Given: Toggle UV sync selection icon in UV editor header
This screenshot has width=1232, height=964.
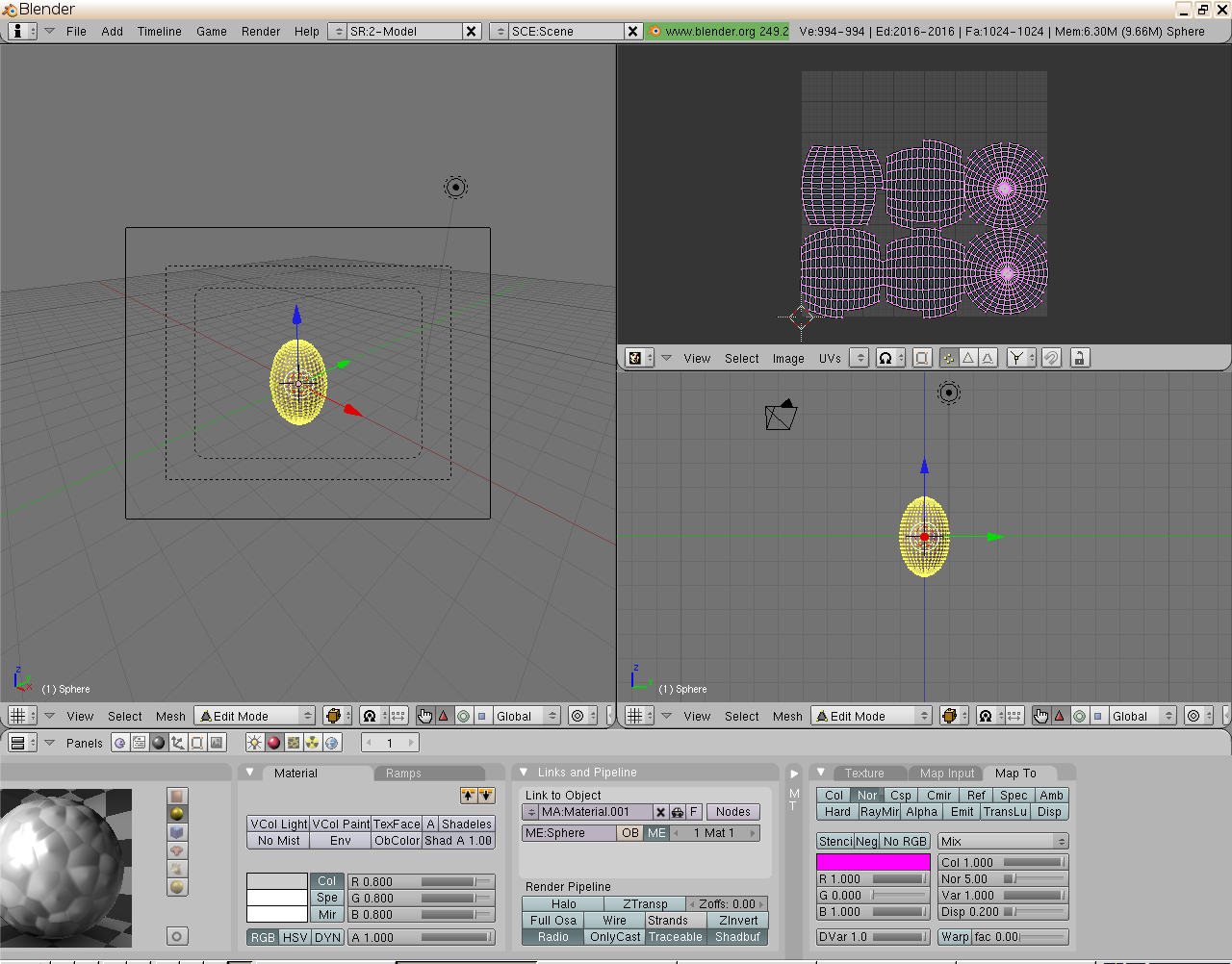Looking at the screenshot, I should [x=921, y=358].
